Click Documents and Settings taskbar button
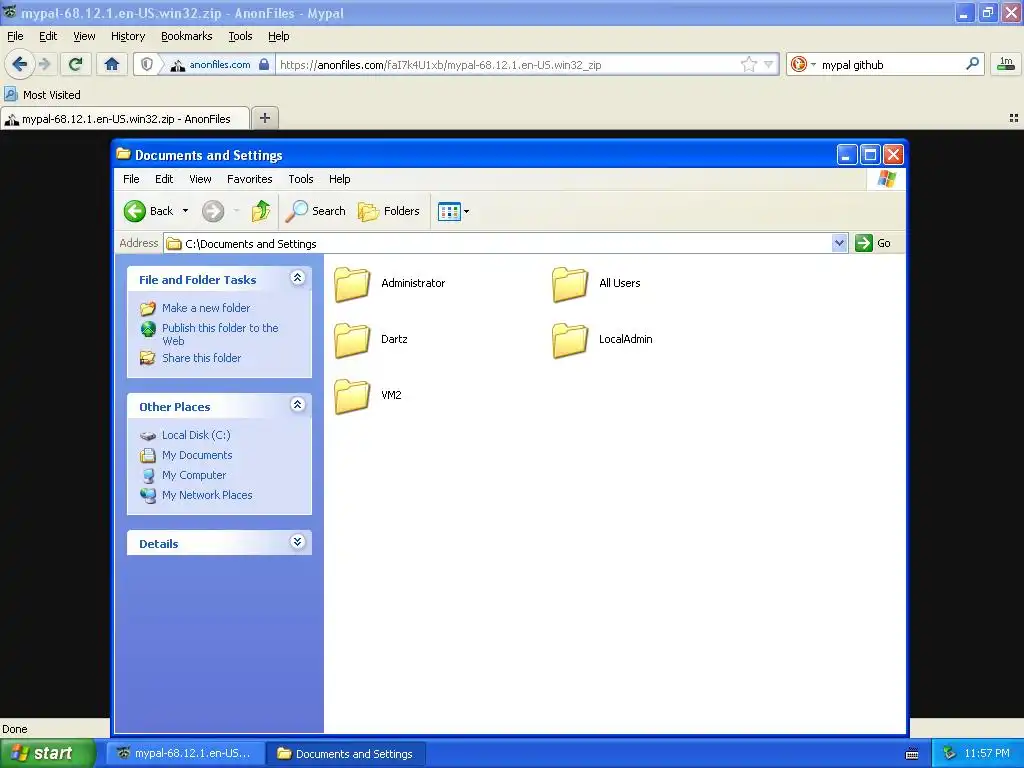The width and height of the screenshot is (1024, 768). coord(347,754)
